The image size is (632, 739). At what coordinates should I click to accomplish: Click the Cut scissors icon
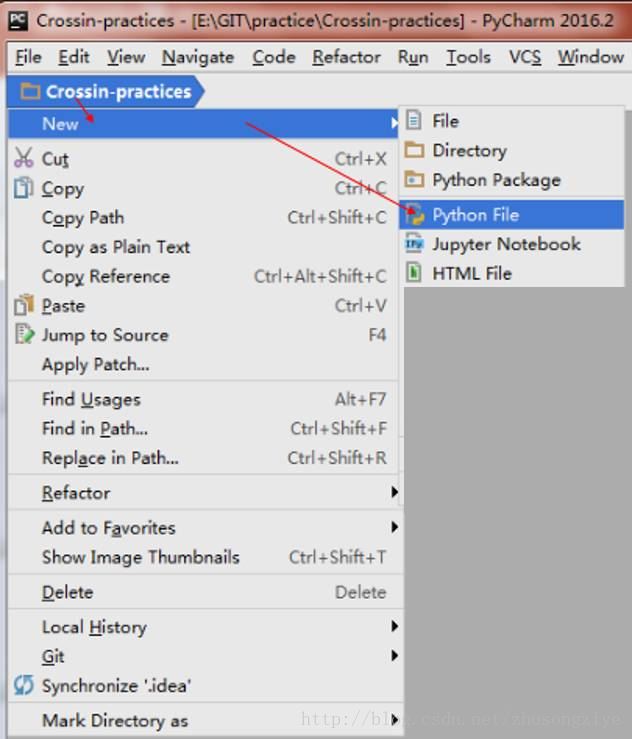click(x=23, y=158)
